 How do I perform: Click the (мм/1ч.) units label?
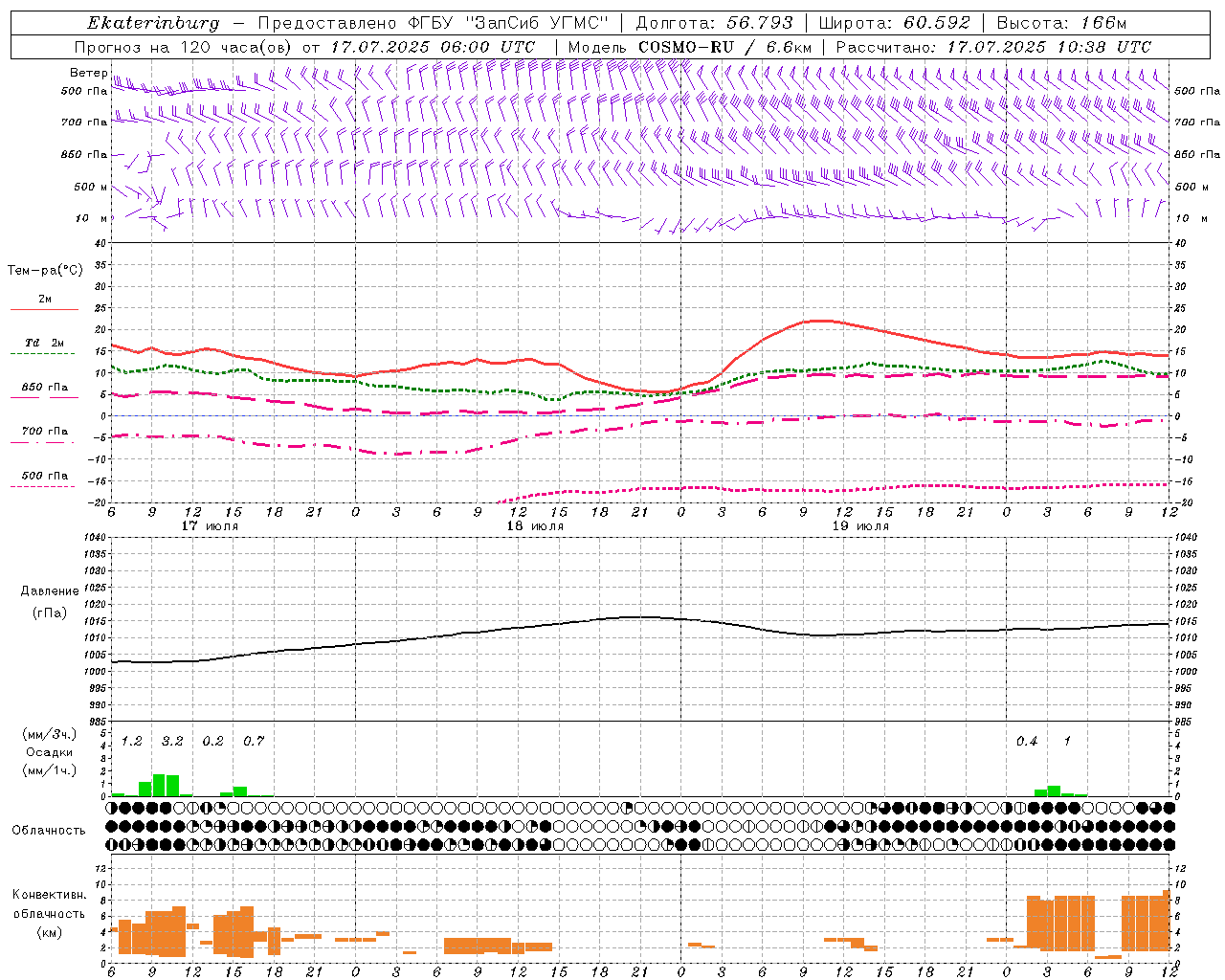(49, 770)
